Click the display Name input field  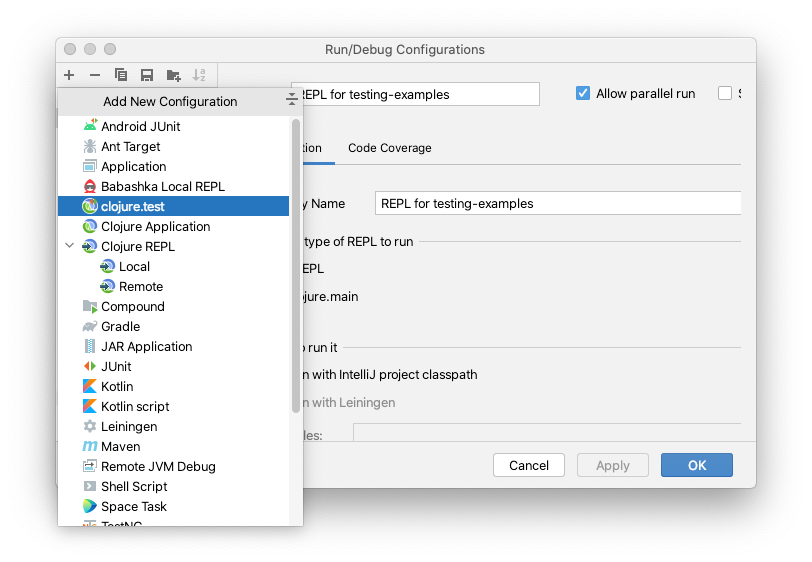558,204
